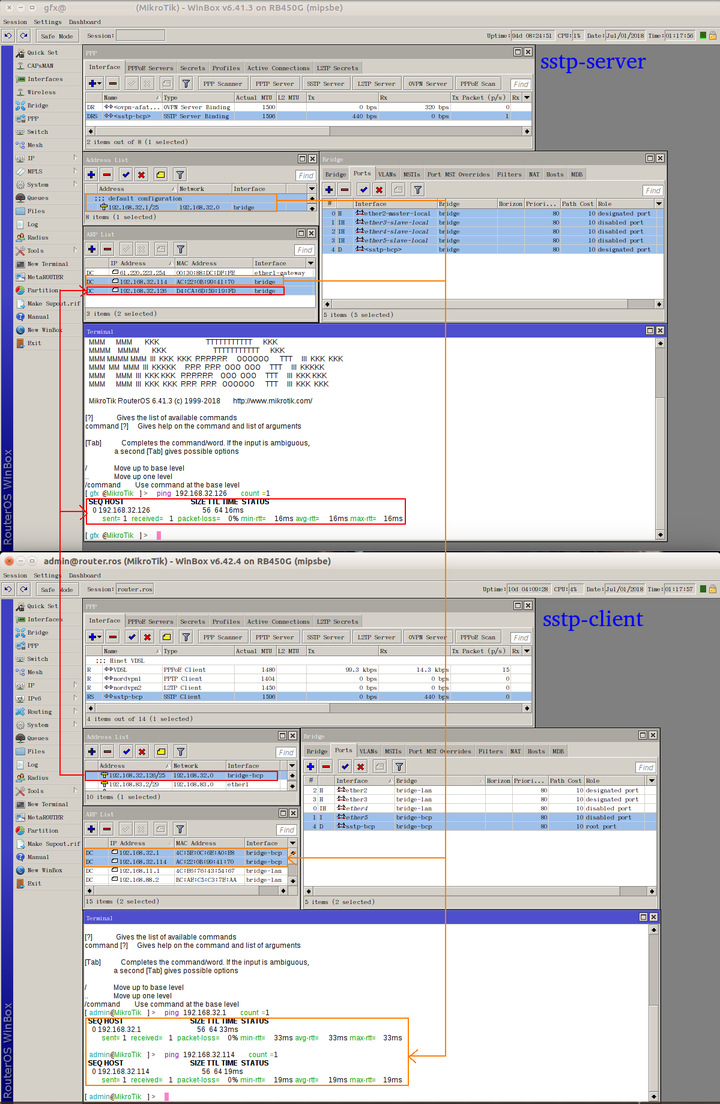This screenshot has width=720, height=1104.
Task: Open CAPsMAN in the gfx@ window sidebar
Action: [x=42, y=65]
